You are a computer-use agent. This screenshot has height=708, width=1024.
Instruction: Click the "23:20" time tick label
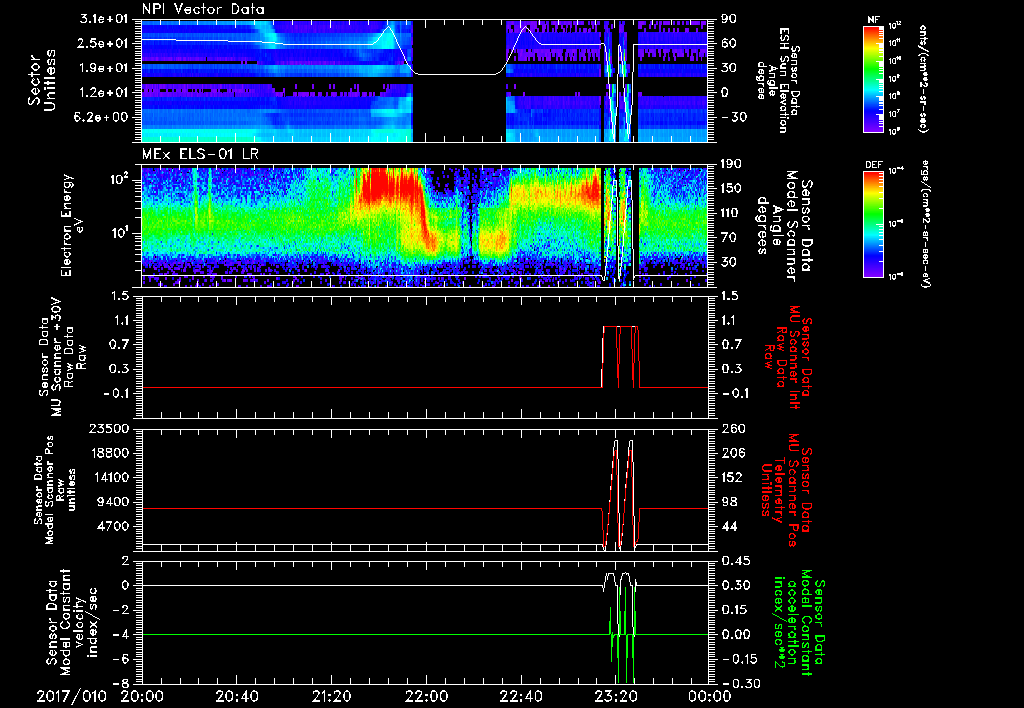coord(616,696)
